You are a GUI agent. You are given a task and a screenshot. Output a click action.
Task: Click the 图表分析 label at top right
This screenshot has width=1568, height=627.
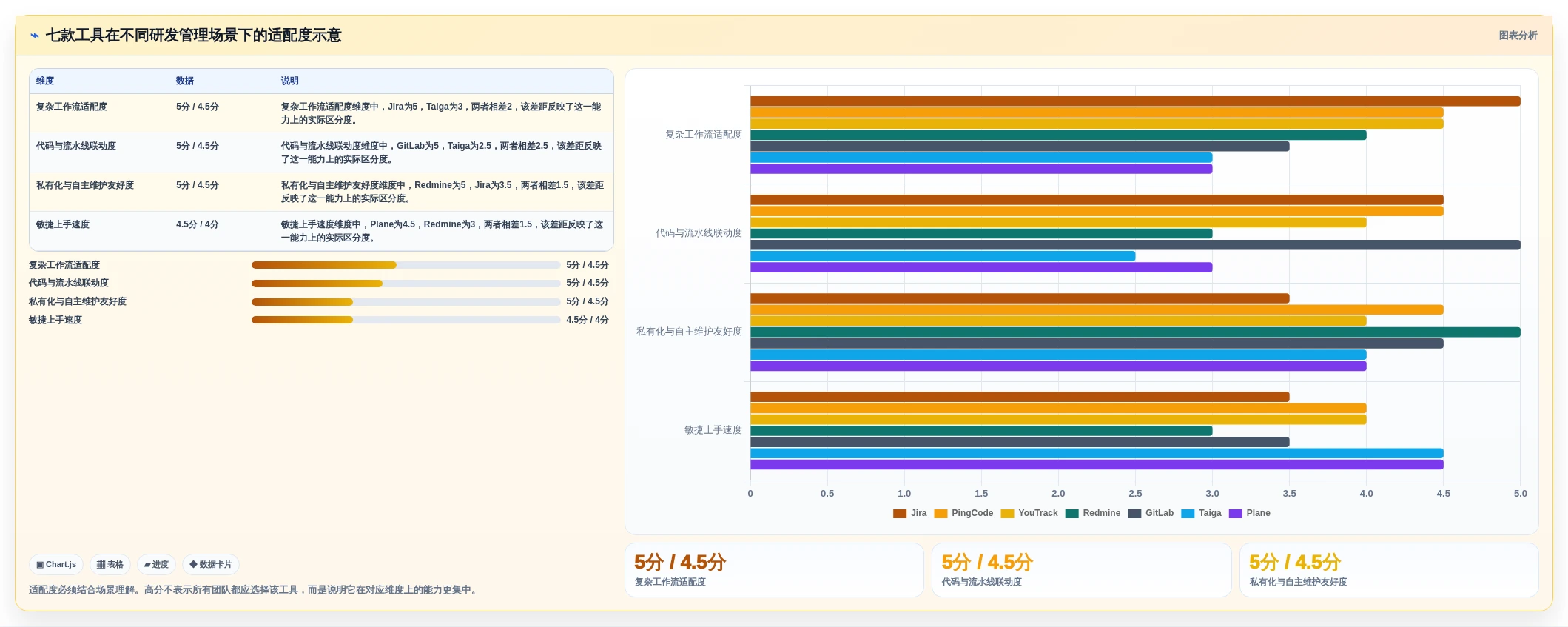click(1518, 36)
